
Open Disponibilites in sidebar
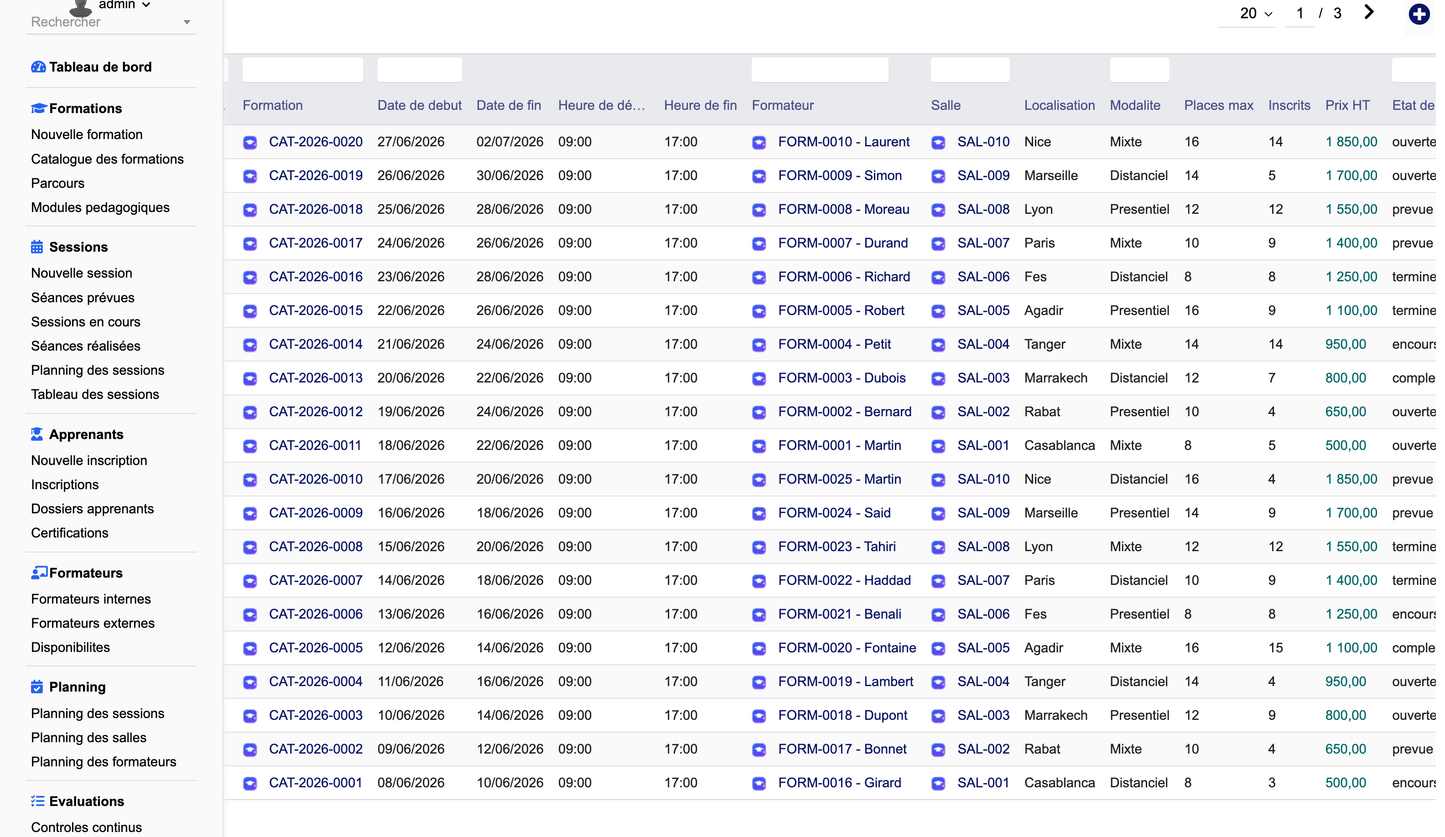click(x=71, y=647)
